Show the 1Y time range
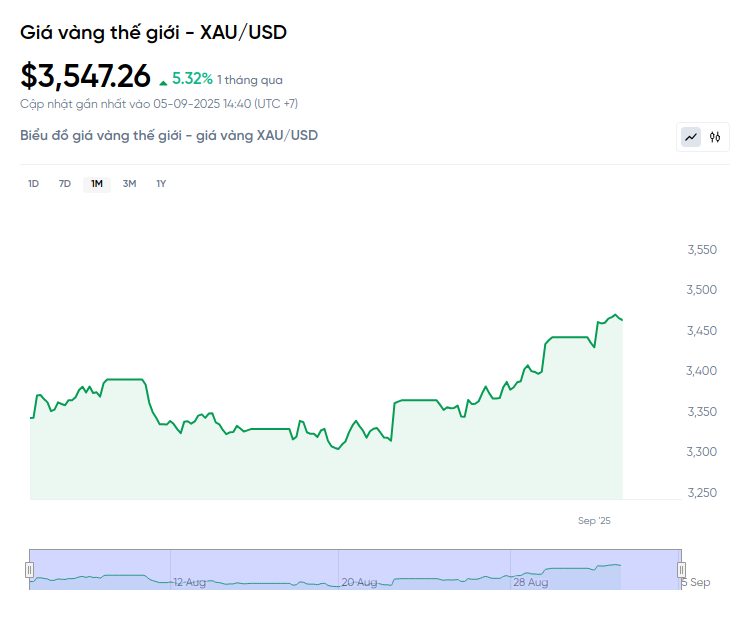This screenshot has height=634, width=750. (161, 183)
